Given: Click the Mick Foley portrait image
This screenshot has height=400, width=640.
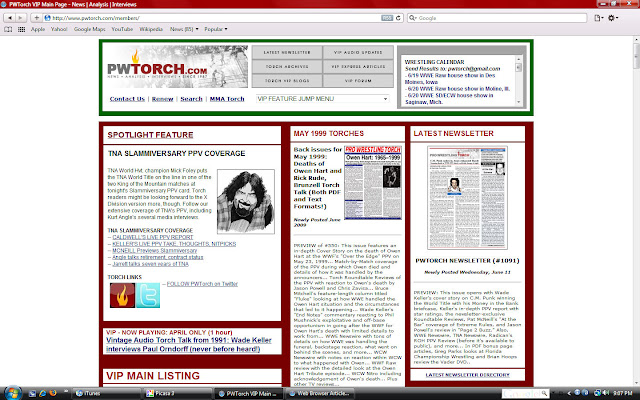Looking at the screenshot, I should (x=246, y=202).
